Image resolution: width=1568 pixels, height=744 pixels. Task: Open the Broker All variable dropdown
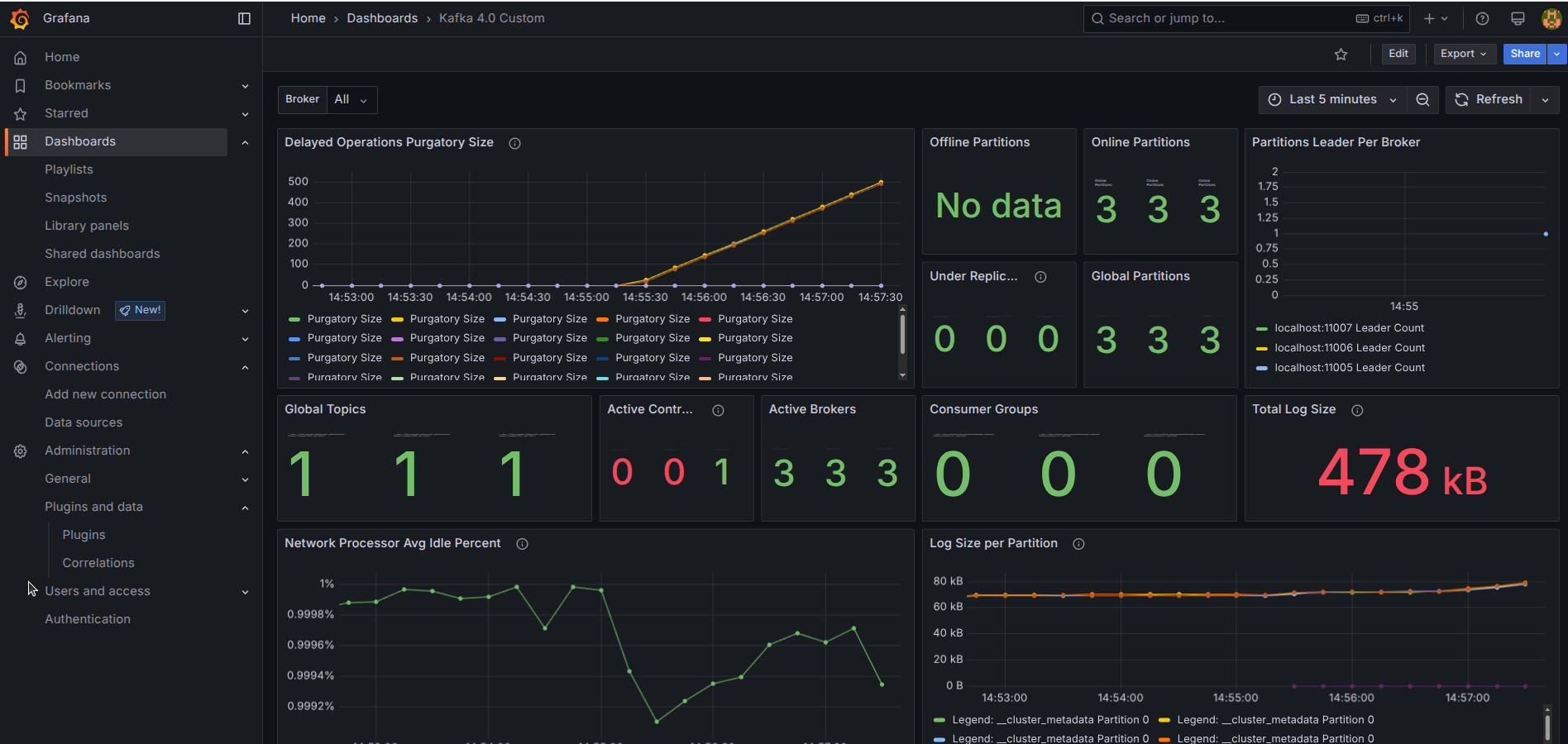351,99
